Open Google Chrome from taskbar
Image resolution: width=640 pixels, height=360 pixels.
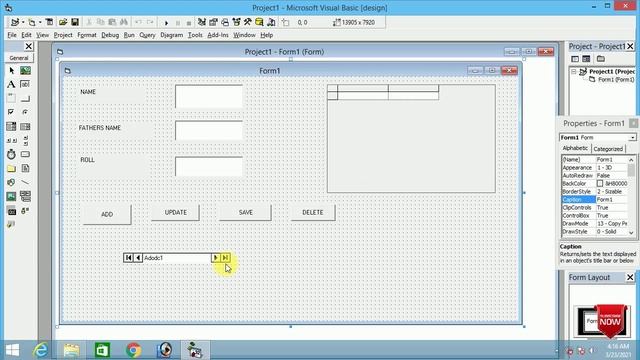[x=133, y=350]
